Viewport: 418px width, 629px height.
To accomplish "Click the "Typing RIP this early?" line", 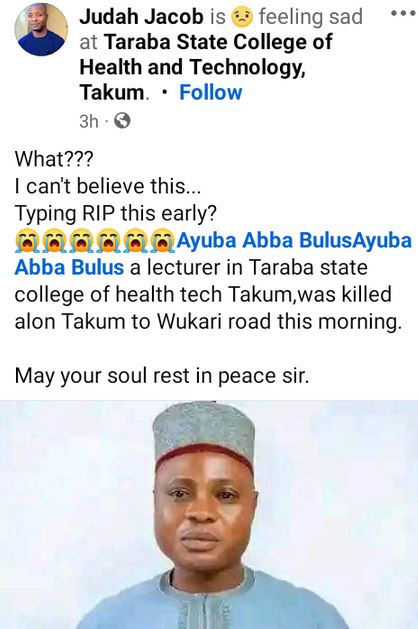I will (116, 214).
